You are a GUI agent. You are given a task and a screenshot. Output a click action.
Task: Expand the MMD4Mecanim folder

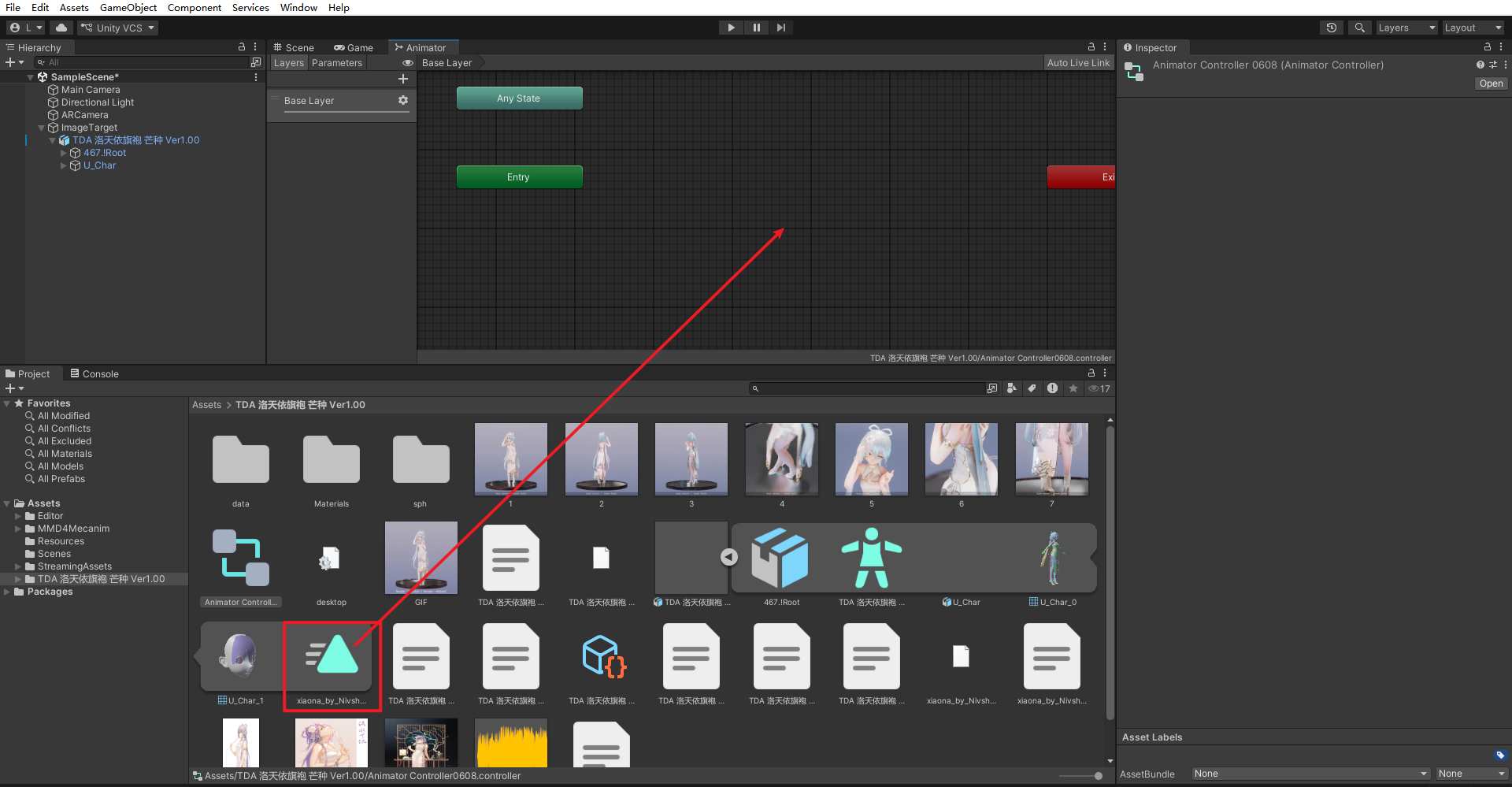[18, 529]
